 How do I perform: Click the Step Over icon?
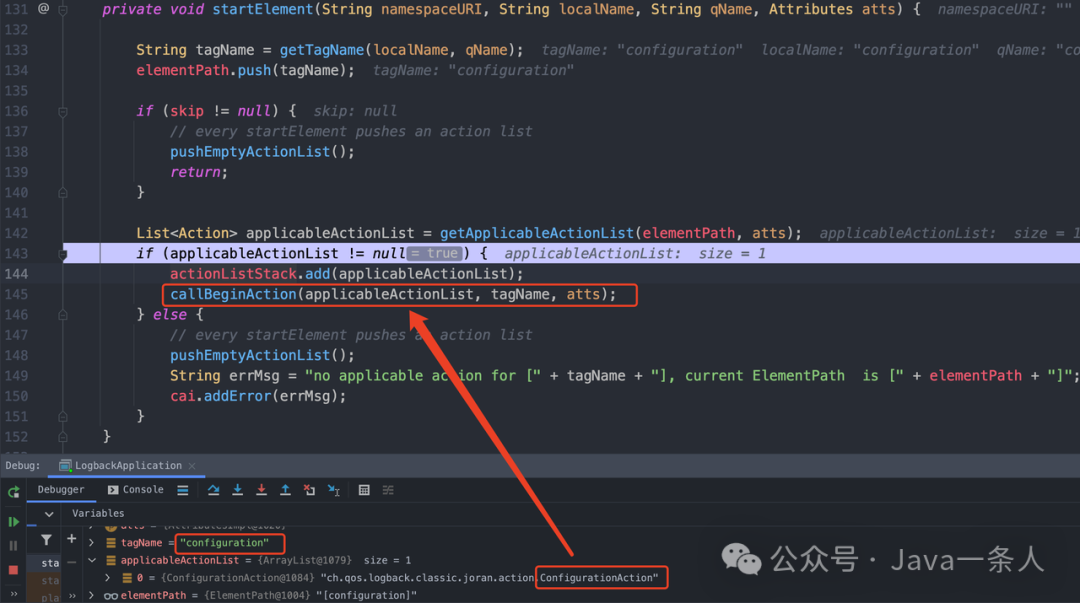coord(214,490)
